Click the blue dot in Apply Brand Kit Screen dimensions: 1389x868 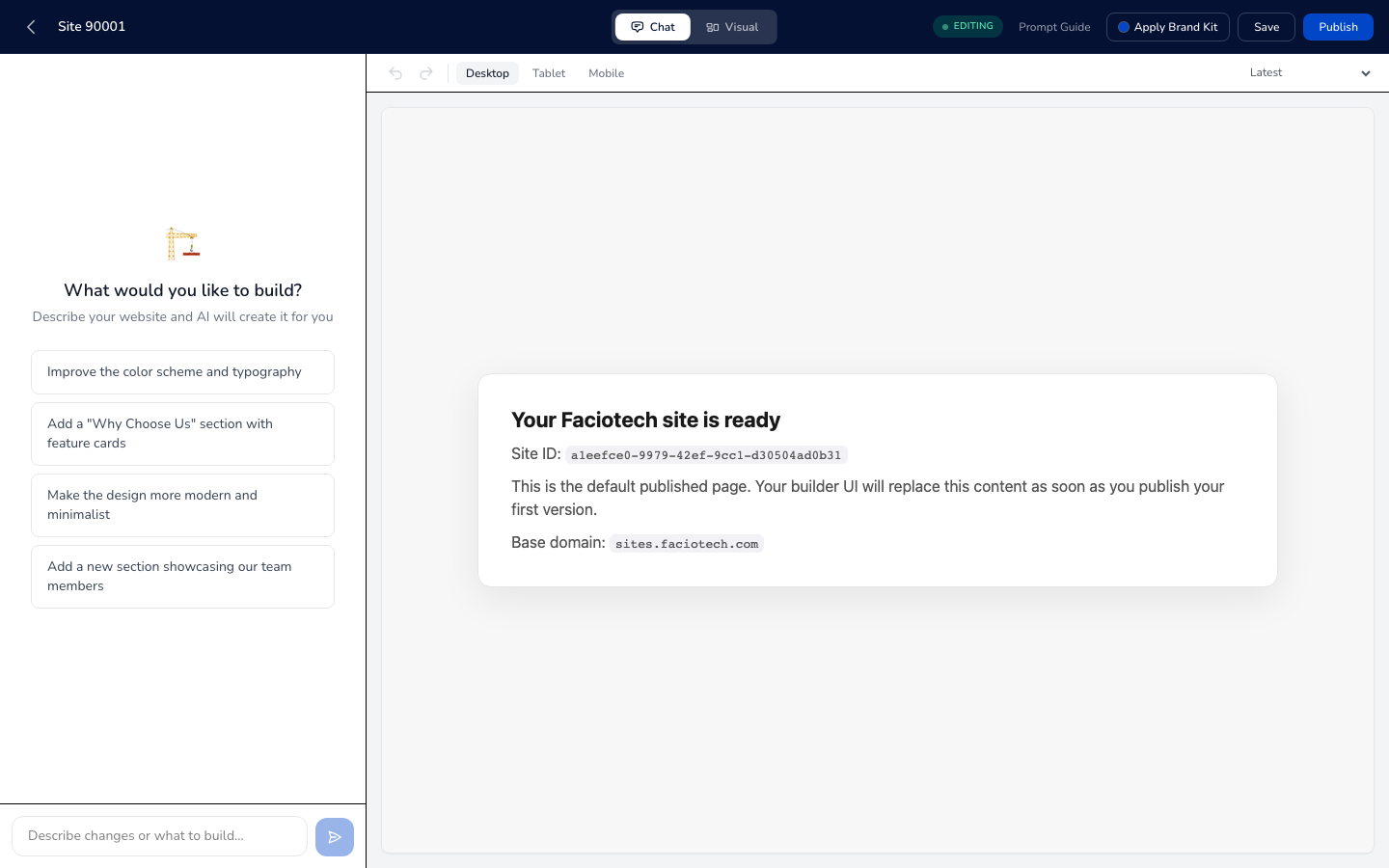[1124, 27]
